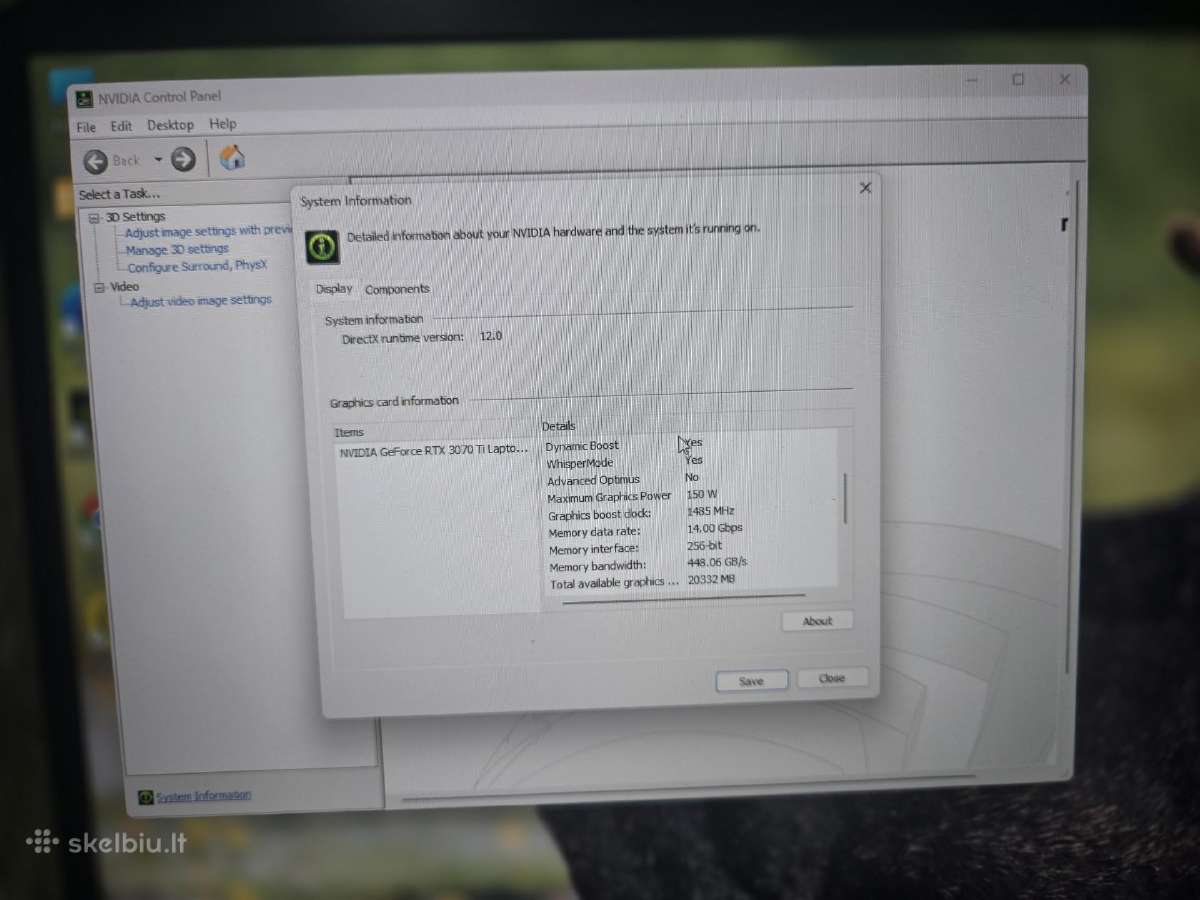The image size is (1200, 900).
Task: Click the DirectX runtime version value 12.0
Action: (491, 336)
